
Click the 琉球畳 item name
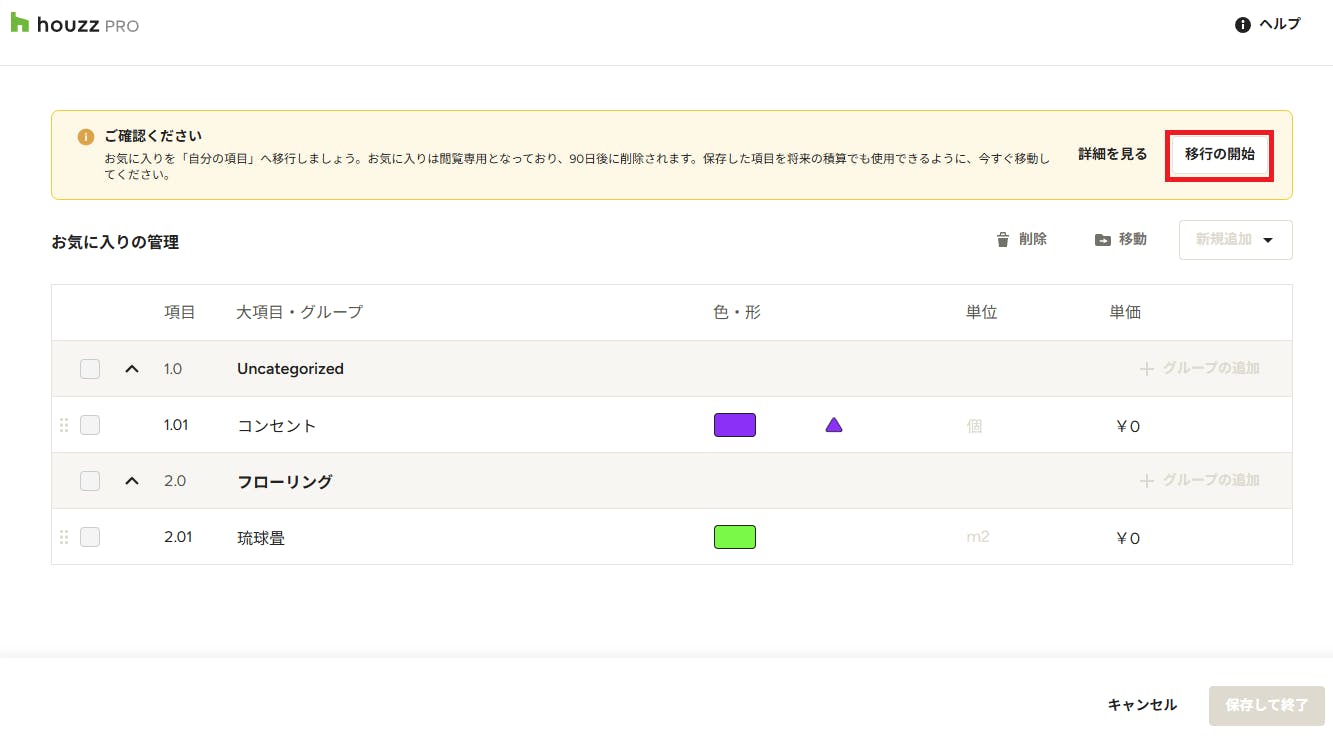[261, 538]
